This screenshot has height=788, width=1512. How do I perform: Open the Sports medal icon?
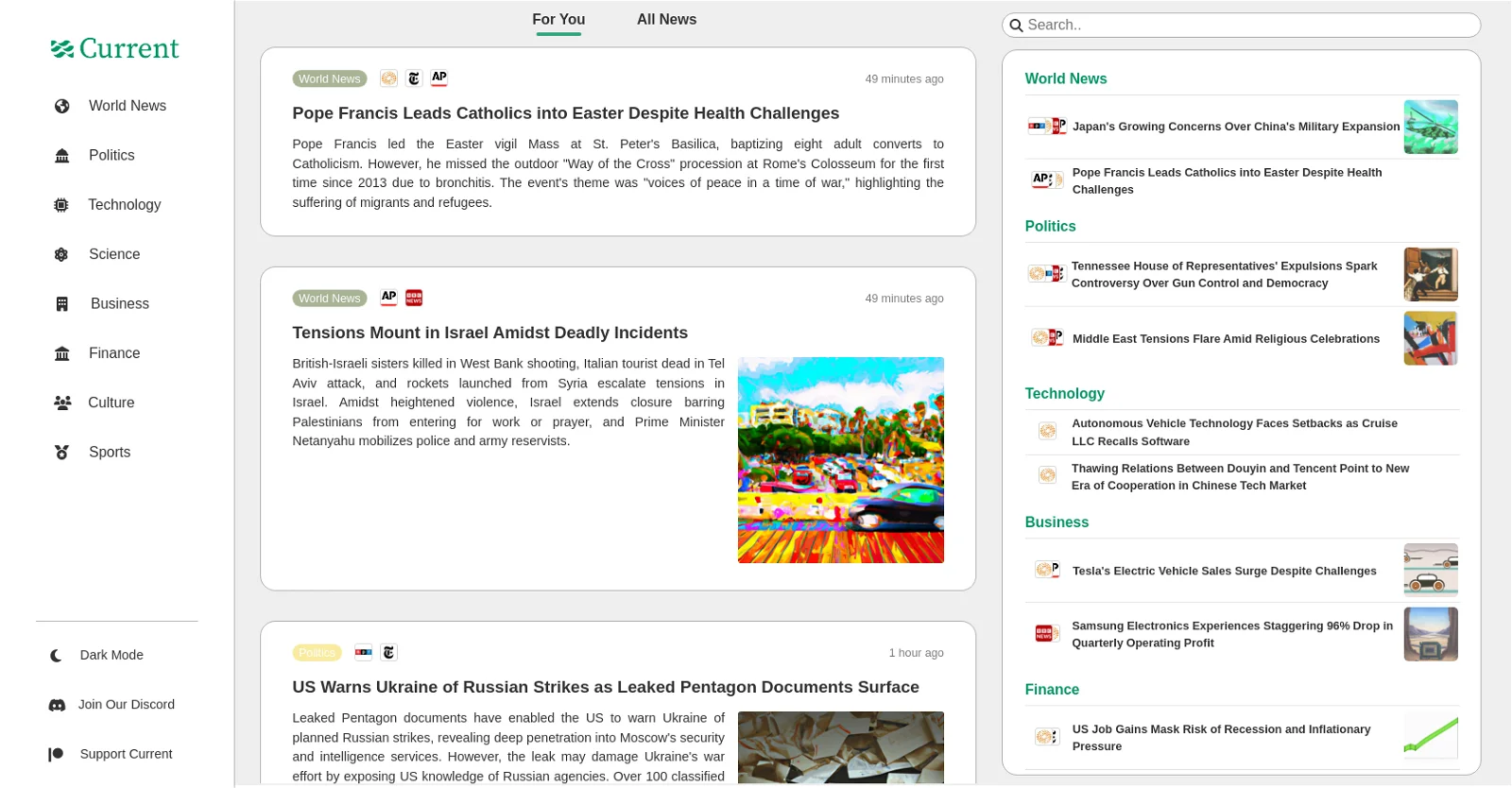62,453
